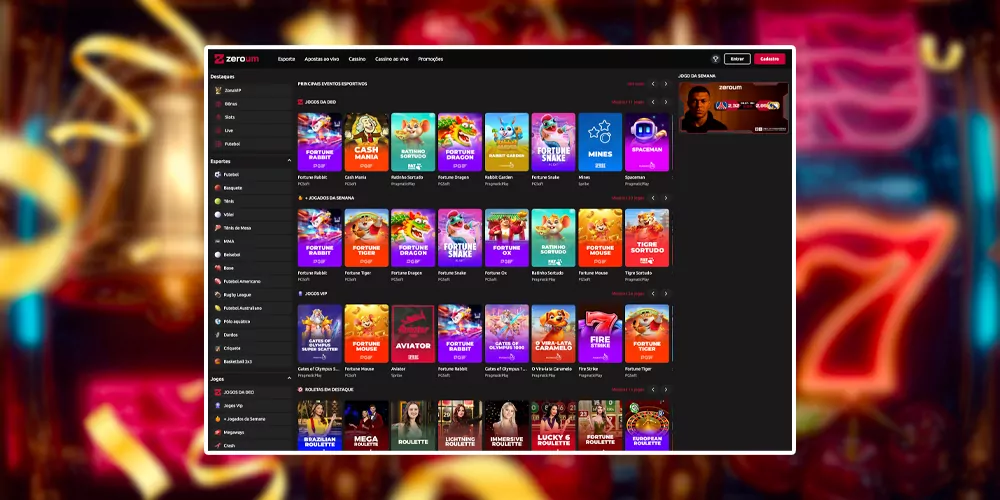This screenshot has width=1000, height=500.
Task: Collapse the Esportes sidebar section
Action: pyautogui.click(x=289, y=161)
